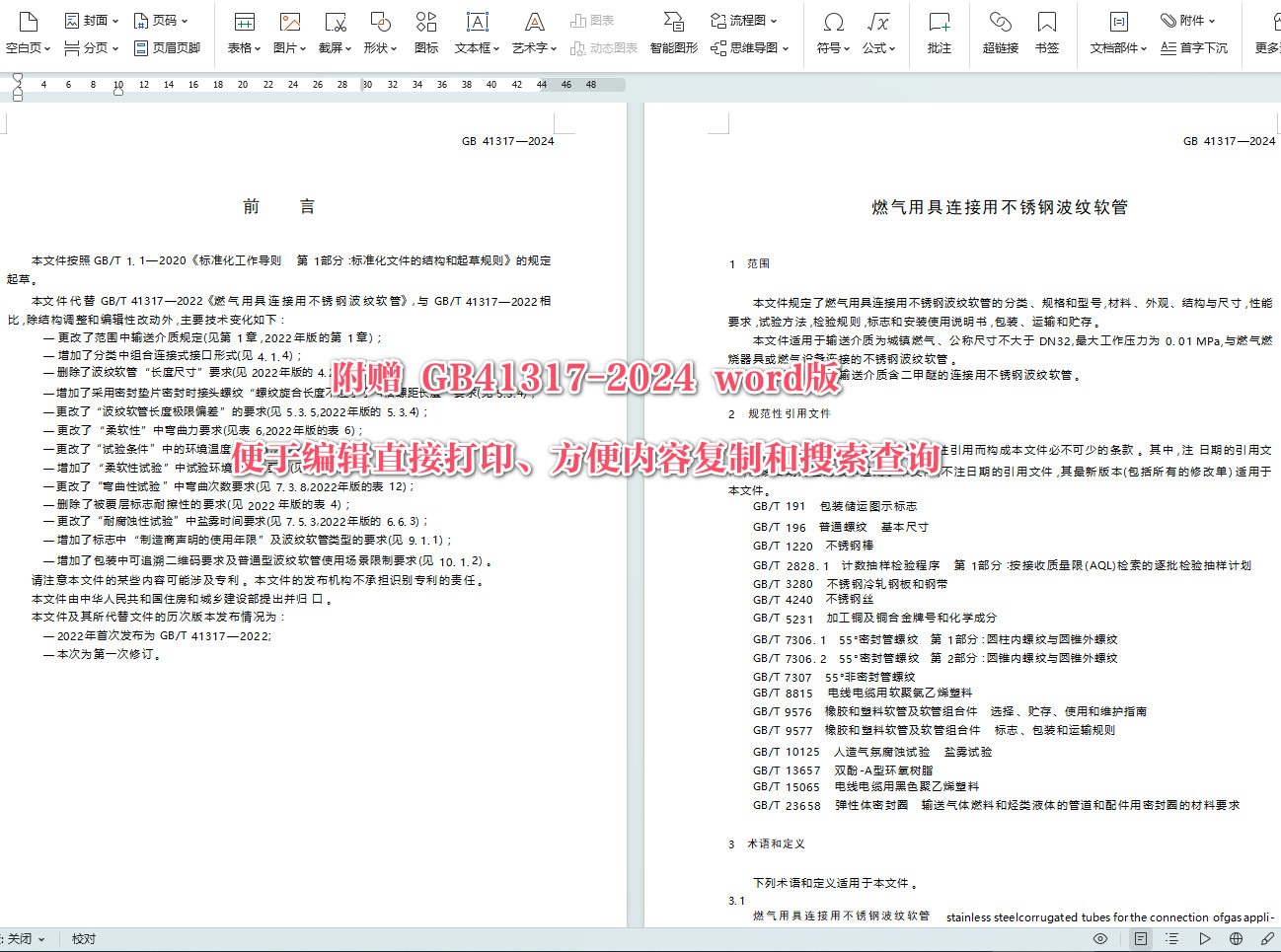
Task: Insert a symbol with 符号
Action: (x=833, y=32)
